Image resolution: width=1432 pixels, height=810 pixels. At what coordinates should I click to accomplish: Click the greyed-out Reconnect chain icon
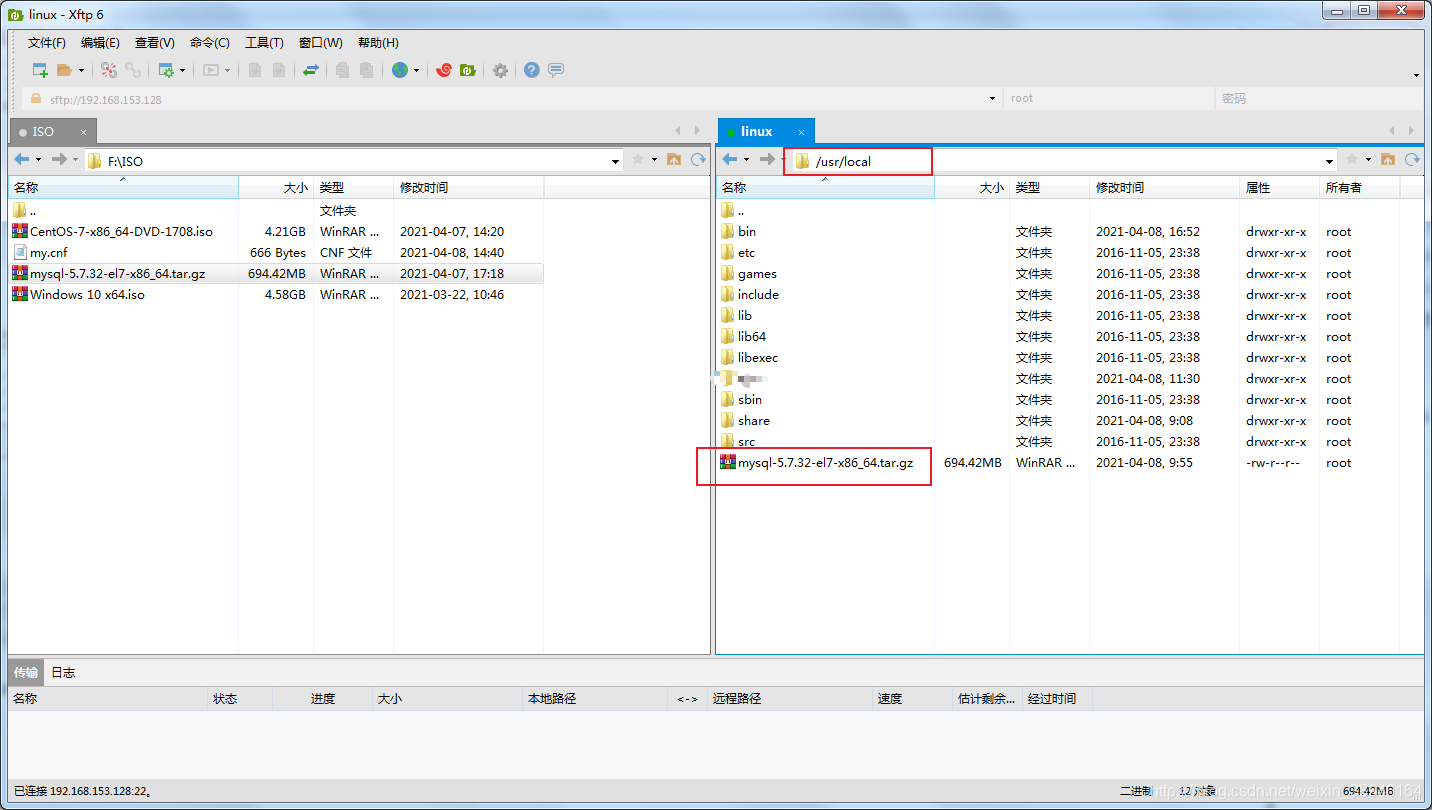point(133,70)
